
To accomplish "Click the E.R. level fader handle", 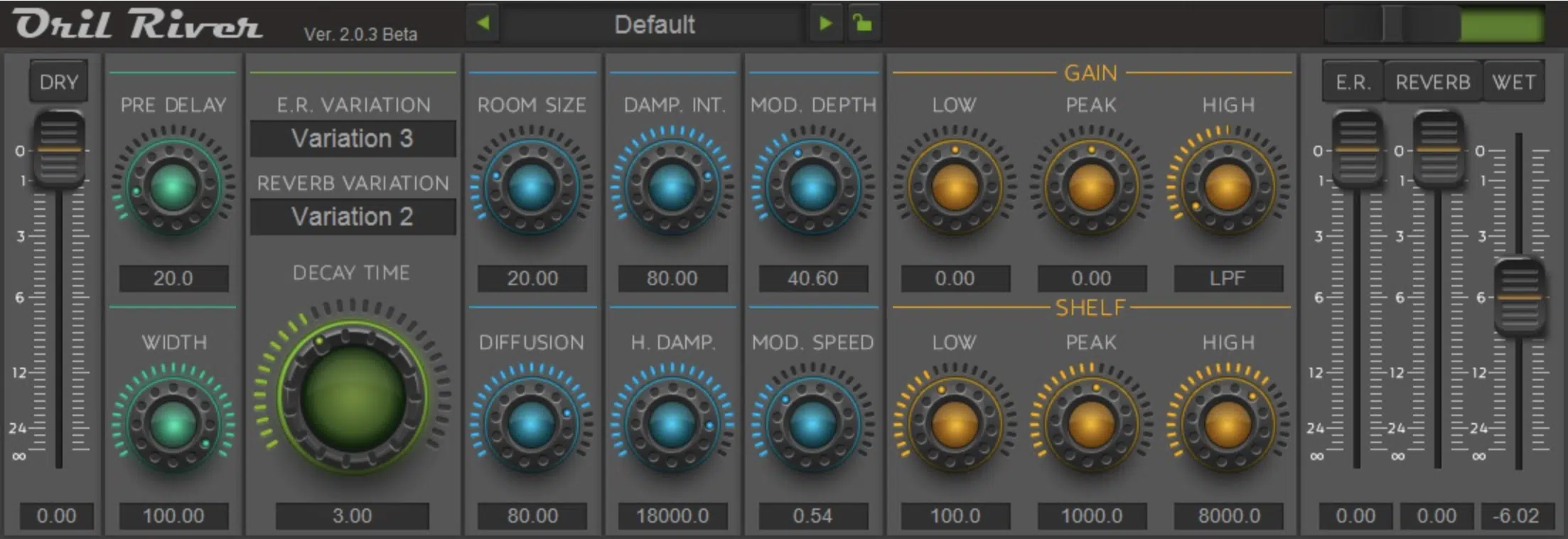I will tap(1357, 149).
